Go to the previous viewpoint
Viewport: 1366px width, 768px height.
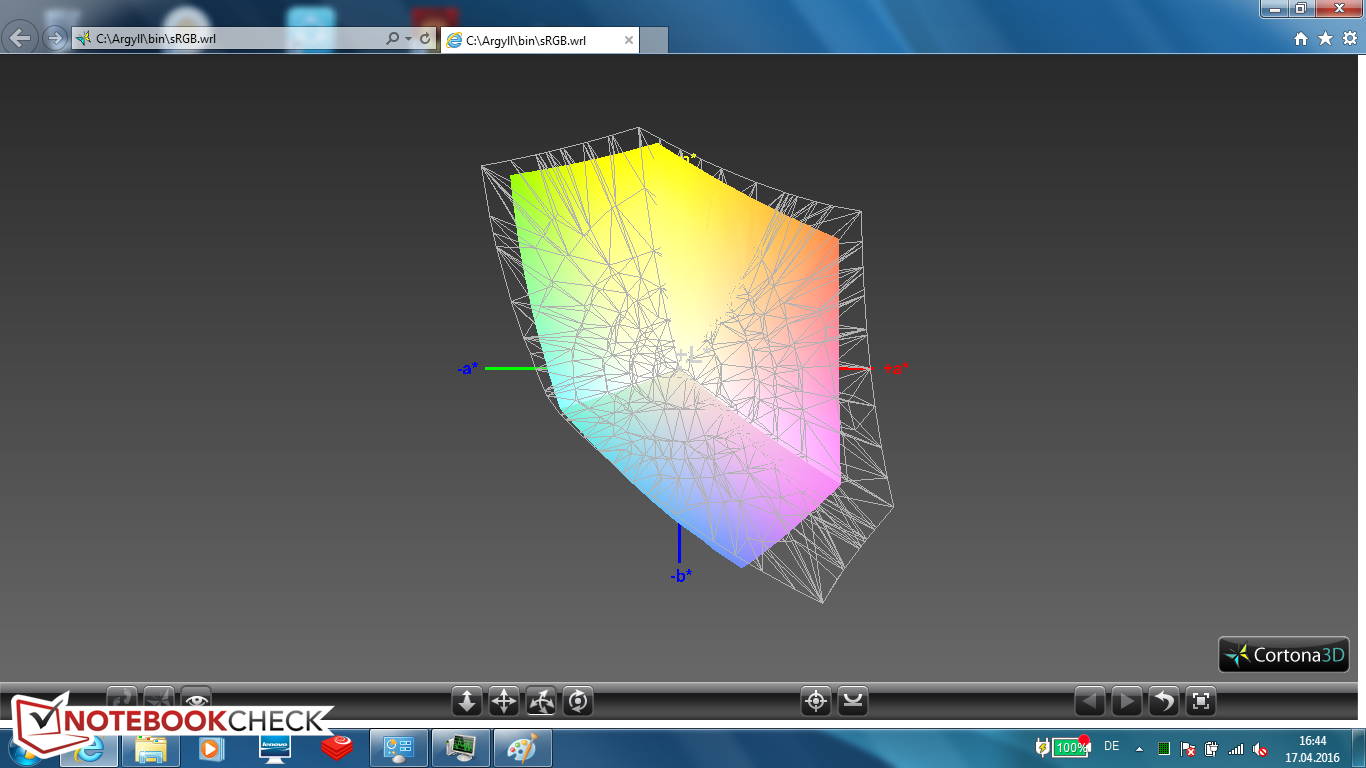[1090, 702]
